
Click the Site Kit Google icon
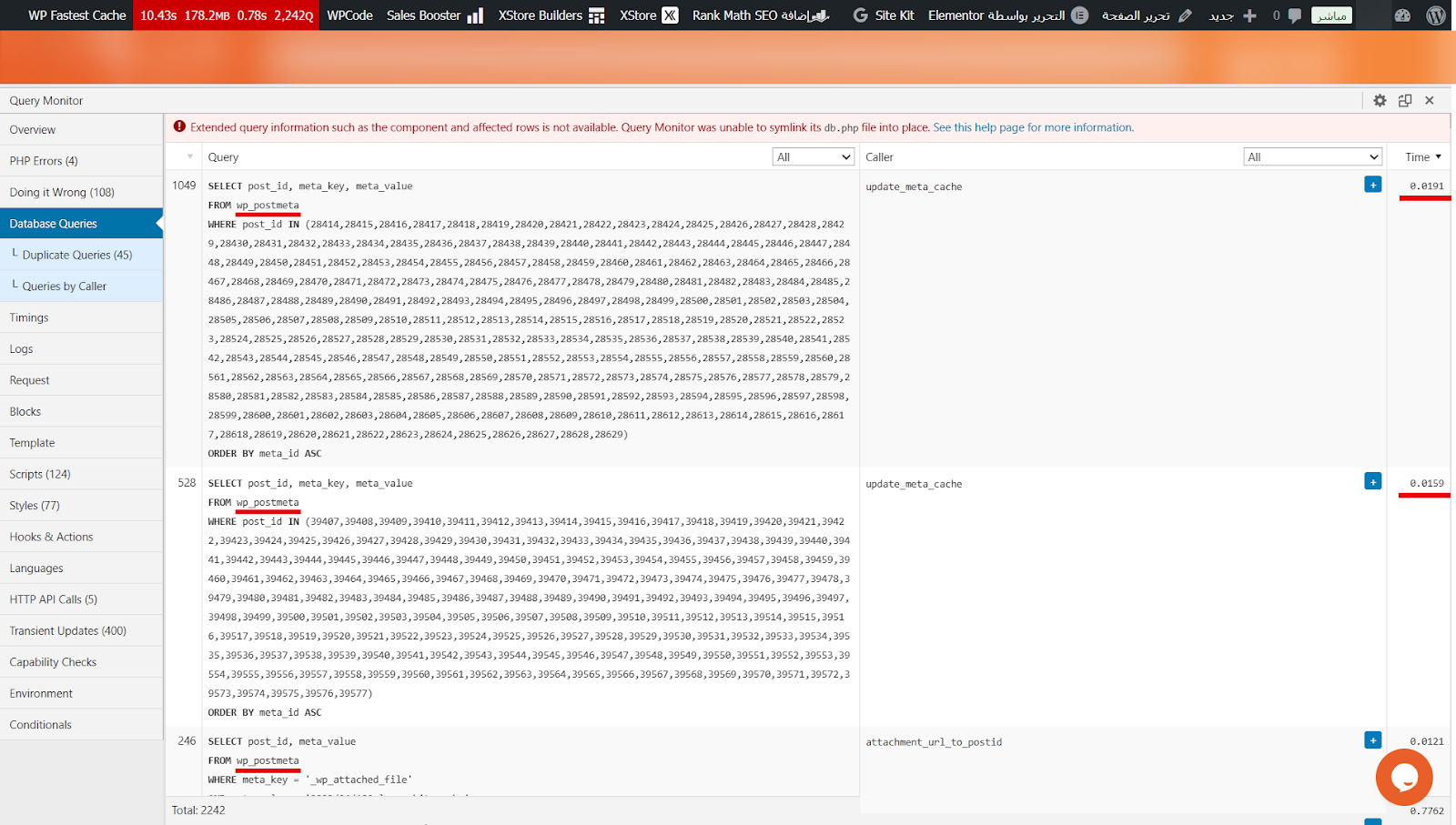click(x=860, y=15)
